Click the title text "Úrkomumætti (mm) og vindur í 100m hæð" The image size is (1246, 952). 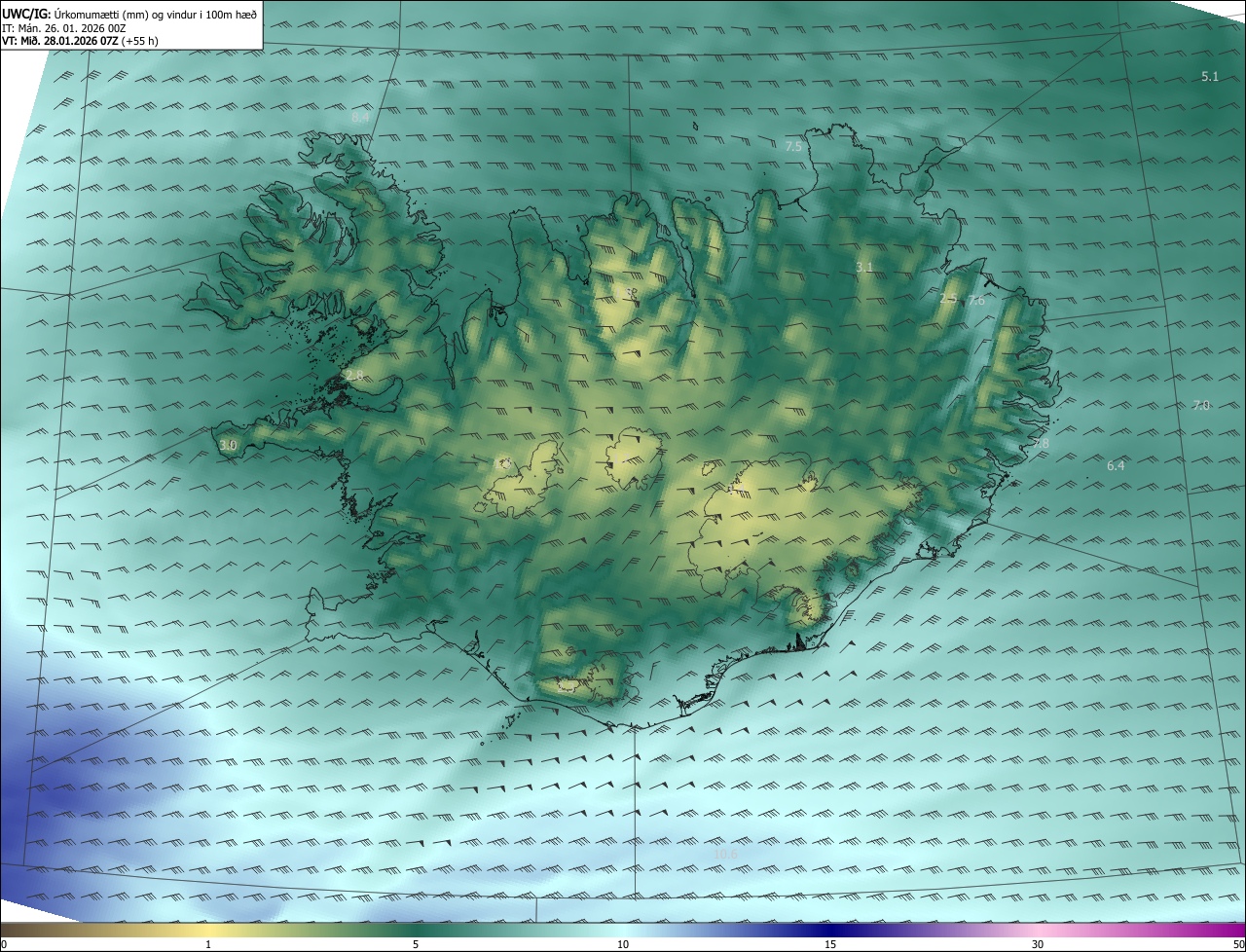tap(156, 14)
